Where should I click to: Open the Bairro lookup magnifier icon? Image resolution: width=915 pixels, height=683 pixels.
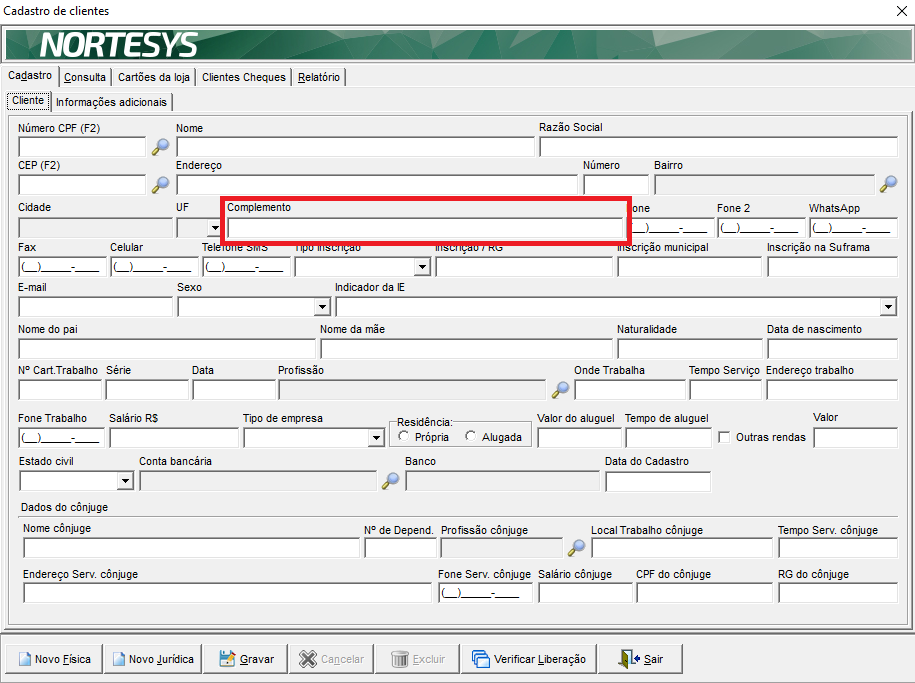pyautogui.click(x=888, y=184)
